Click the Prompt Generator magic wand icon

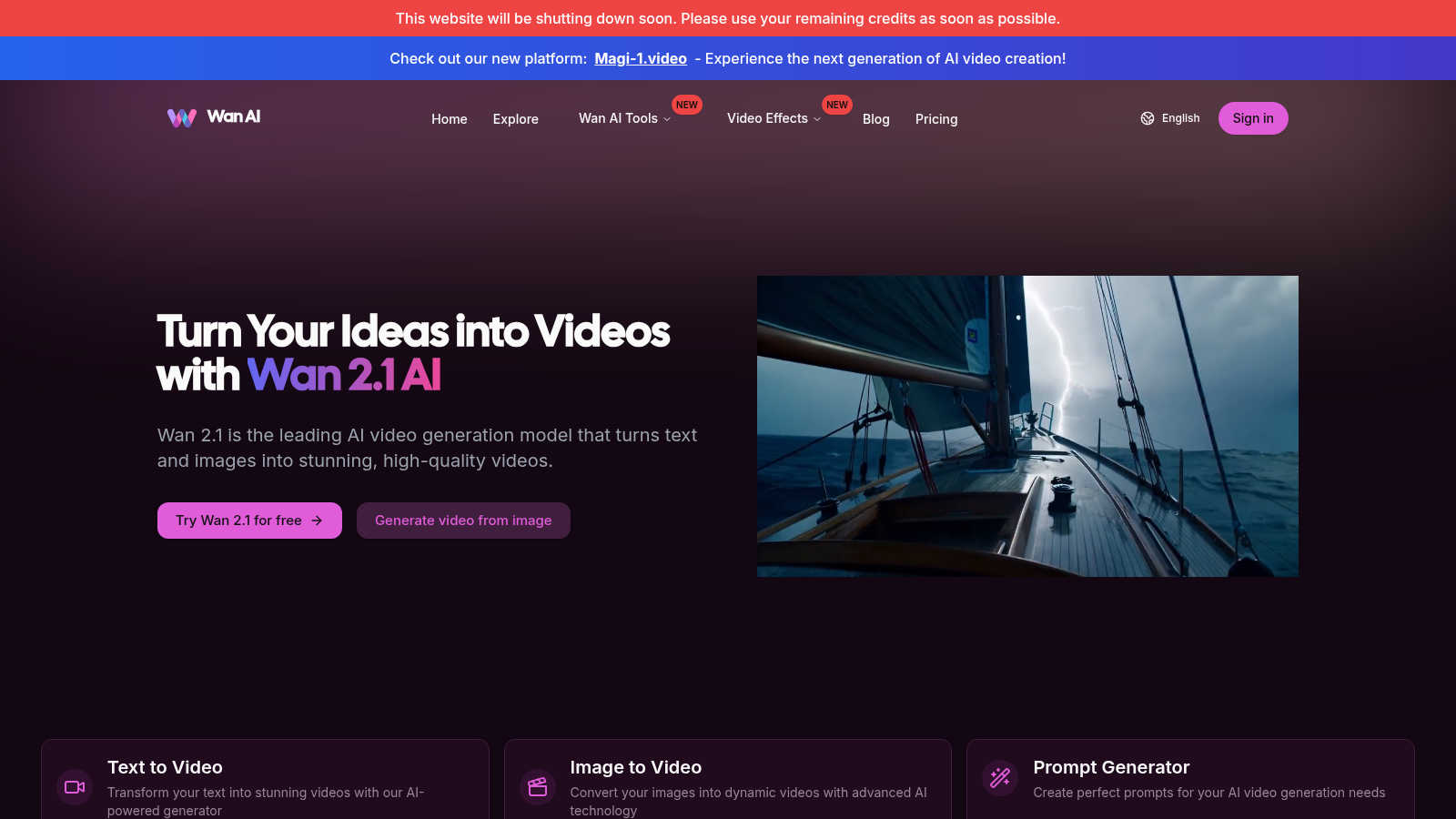point(1000,777)
